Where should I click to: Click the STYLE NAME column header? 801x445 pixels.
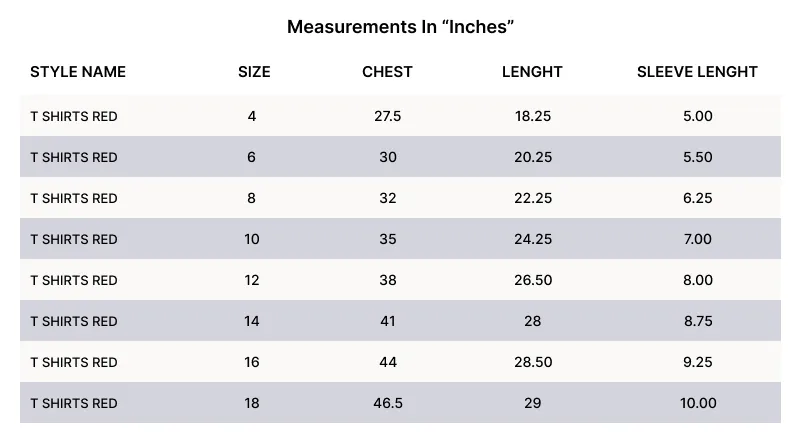78,72
